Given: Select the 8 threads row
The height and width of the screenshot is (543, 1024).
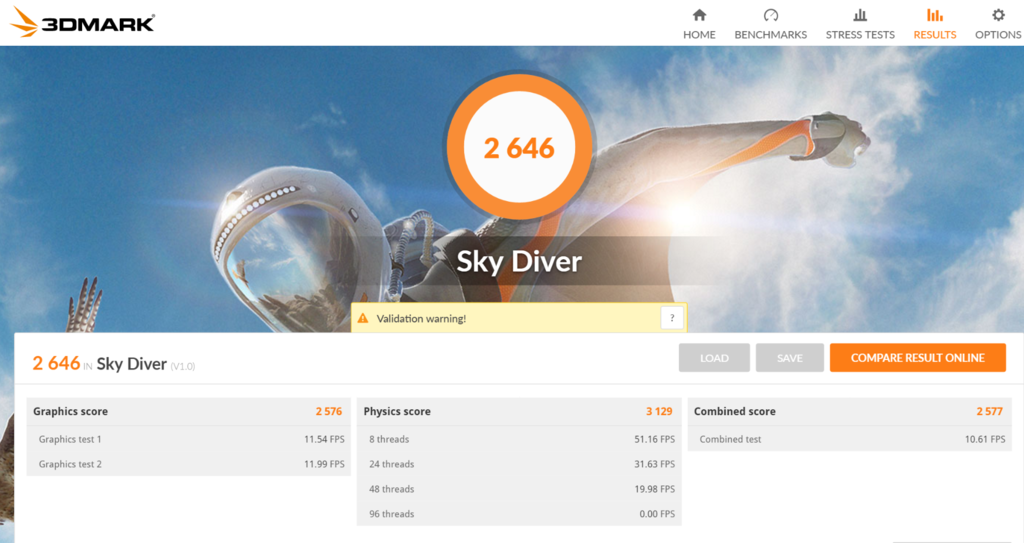Looking at the screenshot, I should [519, 439].
